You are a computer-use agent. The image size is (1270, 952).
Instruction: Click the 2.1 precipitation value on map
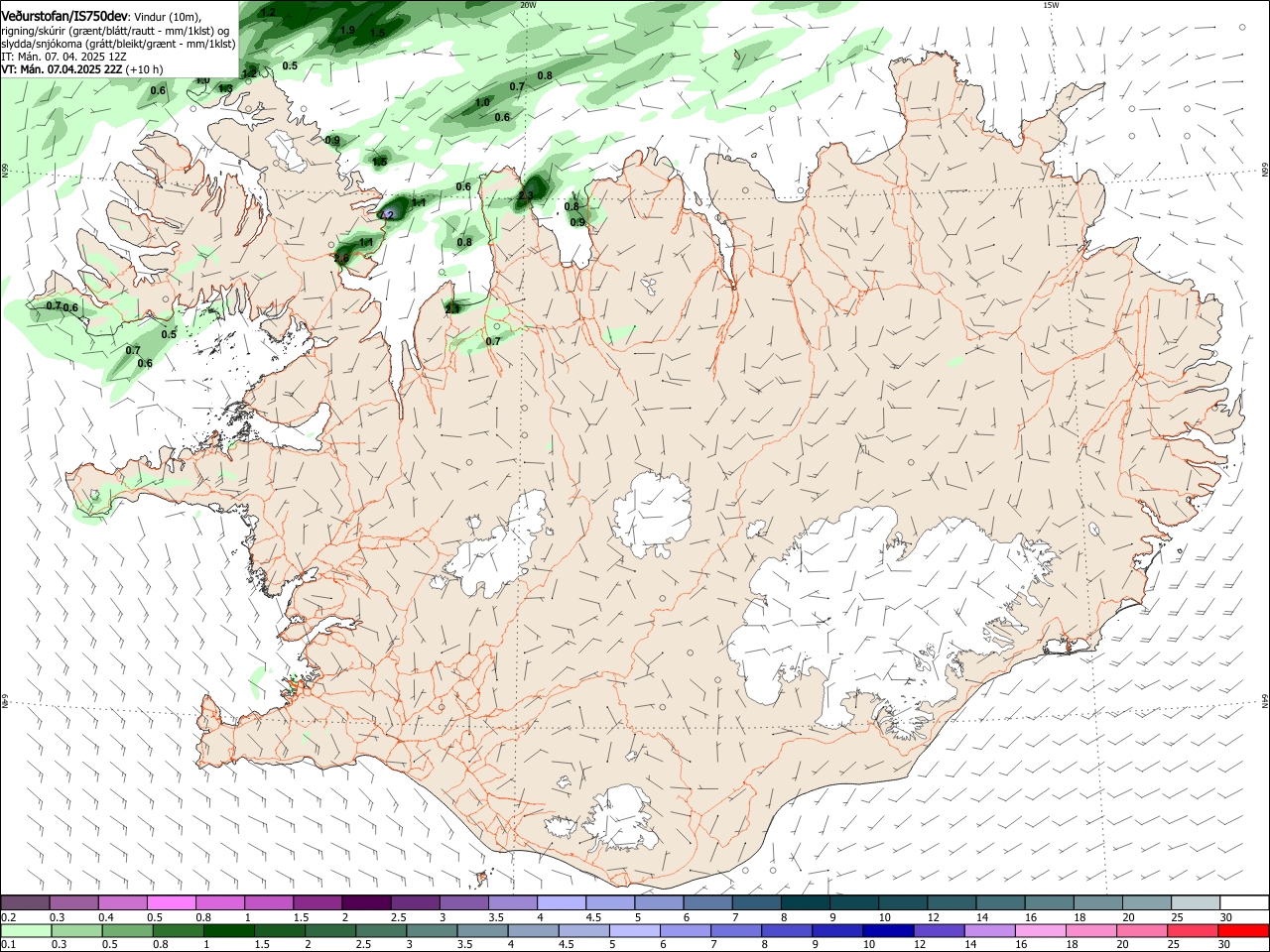coord(452,309)
